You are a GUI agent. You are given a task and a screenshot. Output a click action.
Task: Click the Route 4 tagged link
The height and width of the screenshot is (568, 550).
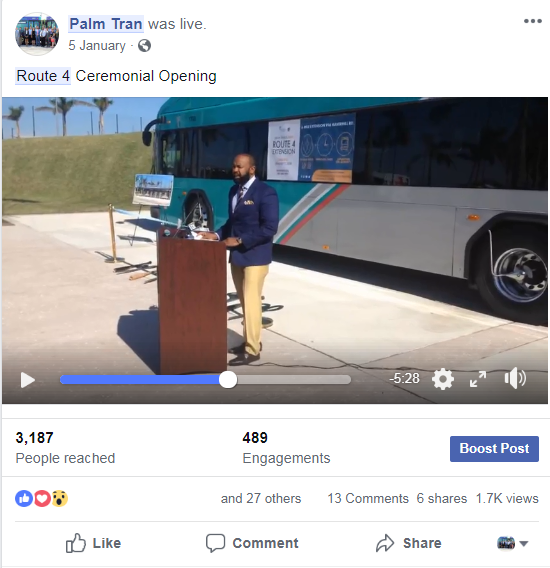tap(43, 76)
